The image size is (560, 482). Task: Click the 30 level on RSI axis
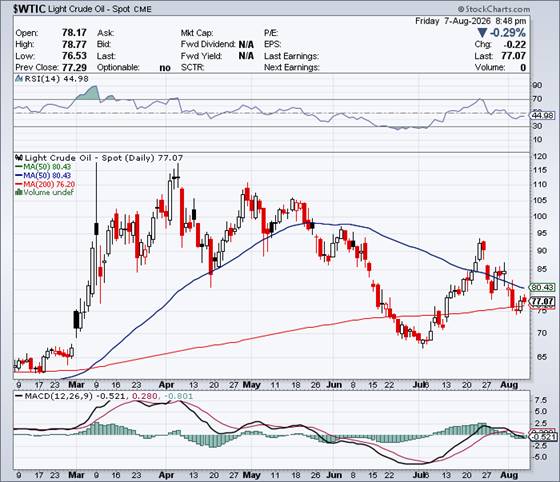pos(538,126)
